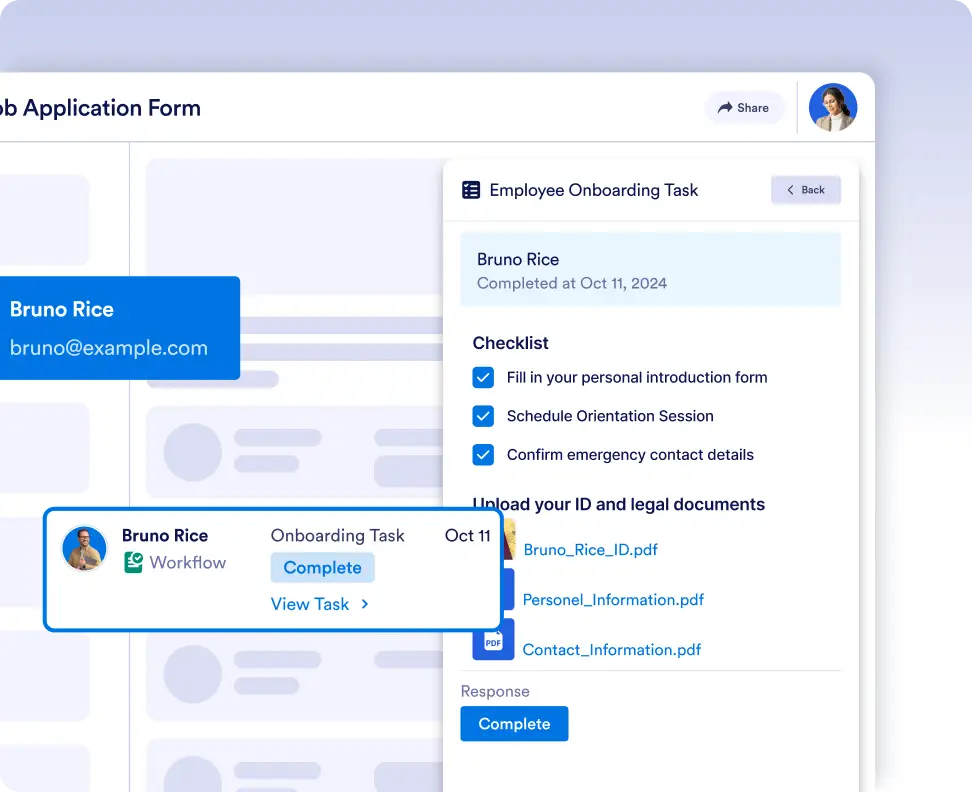
Task: Click the Response label
Action: point(495,692)
